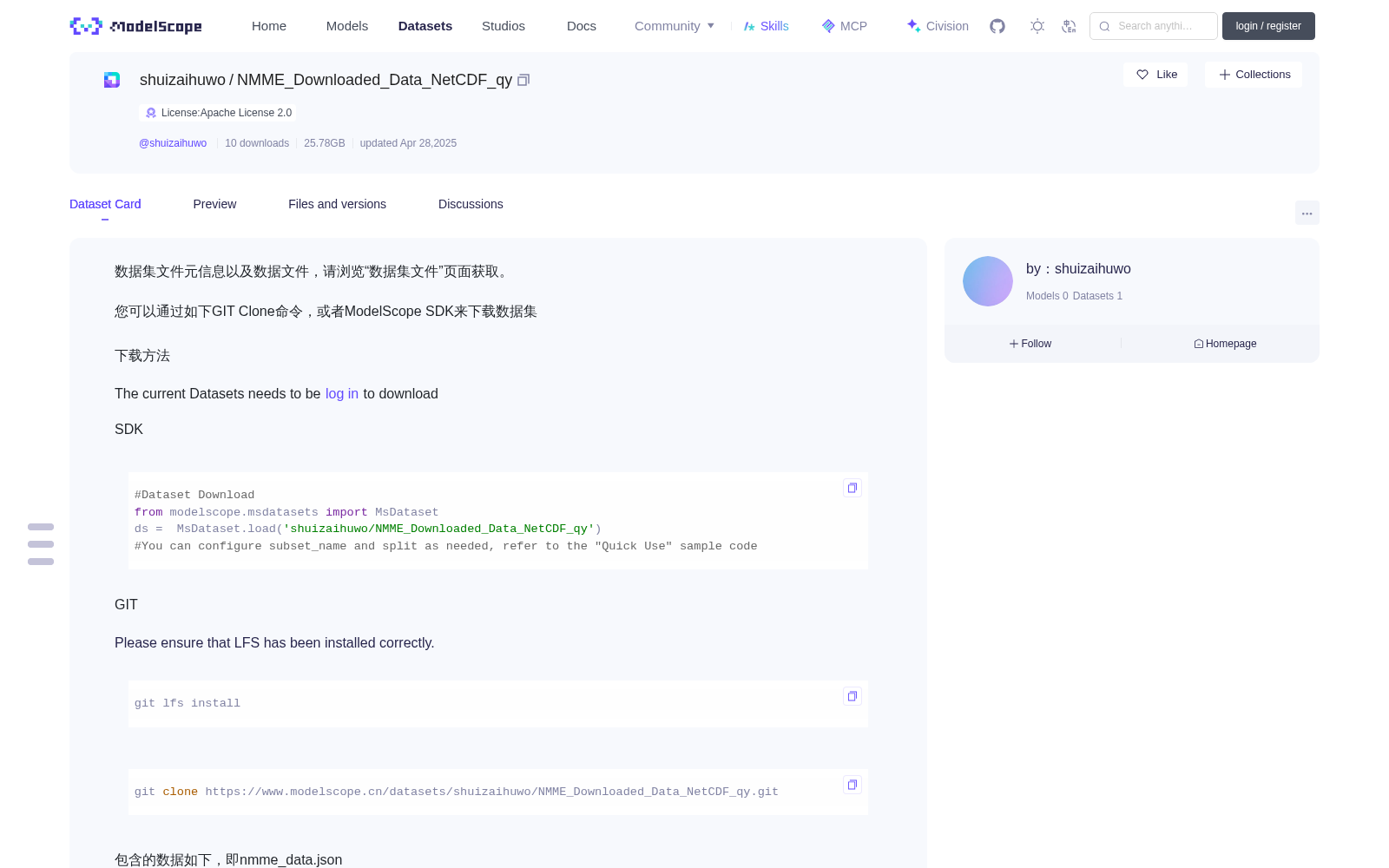
Task: Click the search magnifier icon
Action: [x=1104, y=26]
